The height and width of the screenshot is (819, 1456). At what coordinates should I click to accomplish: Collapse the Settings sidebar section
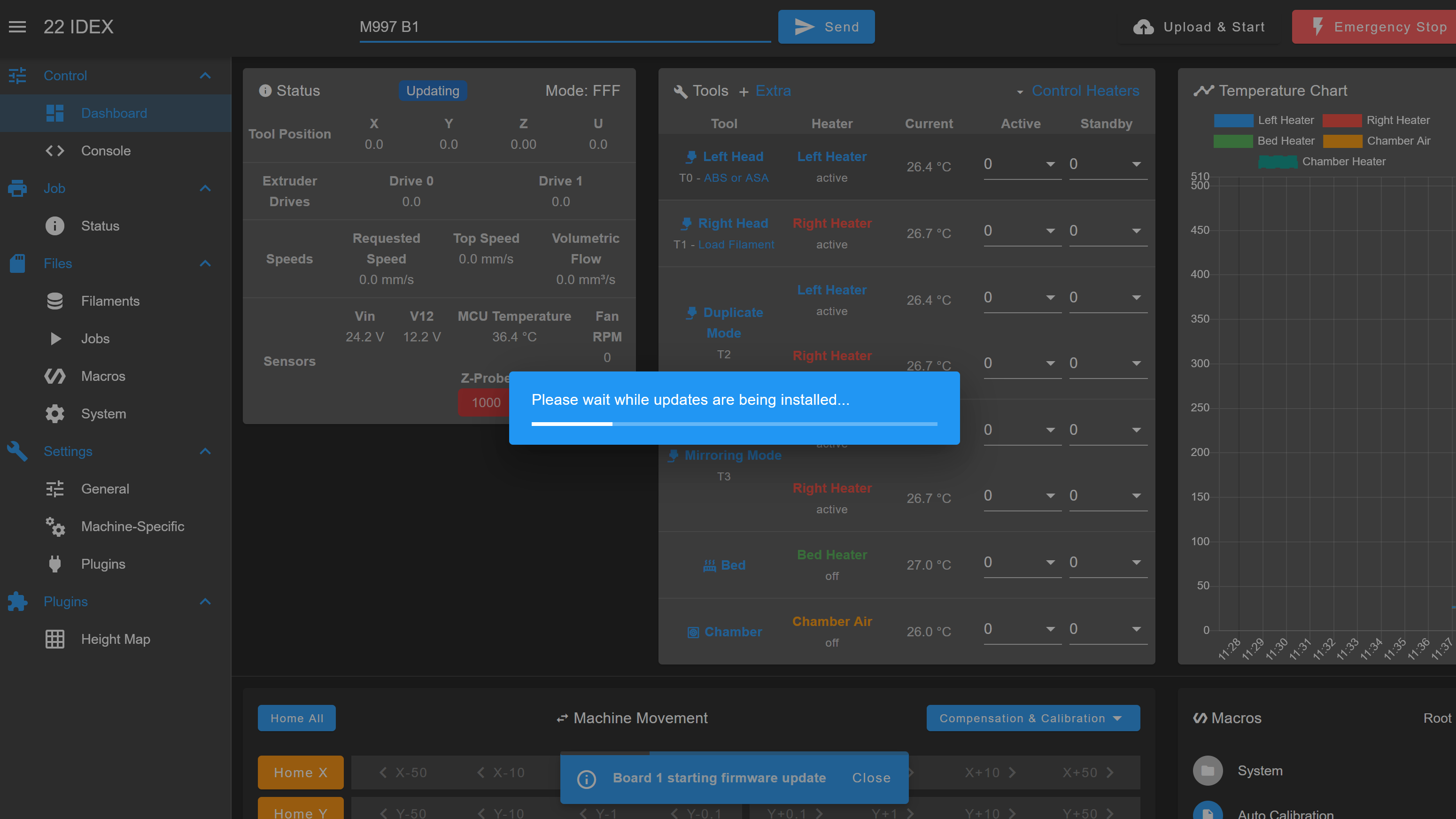click(206, 451)
